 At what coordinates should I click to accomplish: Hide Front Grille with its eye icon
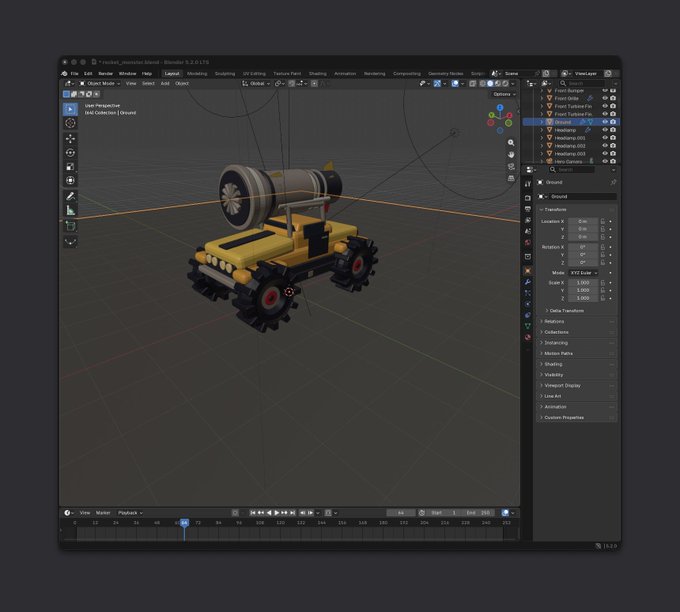tap(605, 98)
